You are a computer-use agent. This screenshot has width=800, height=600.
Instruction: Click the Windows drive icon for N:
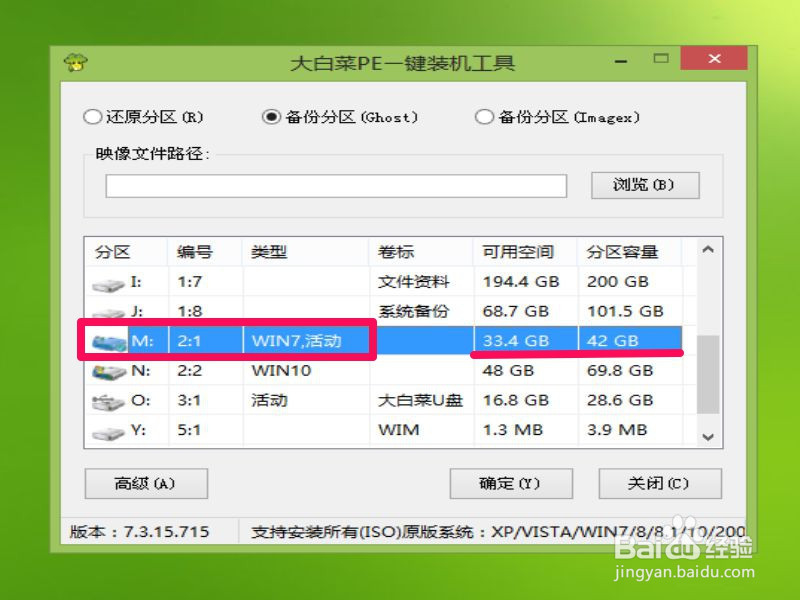point(109,372)
